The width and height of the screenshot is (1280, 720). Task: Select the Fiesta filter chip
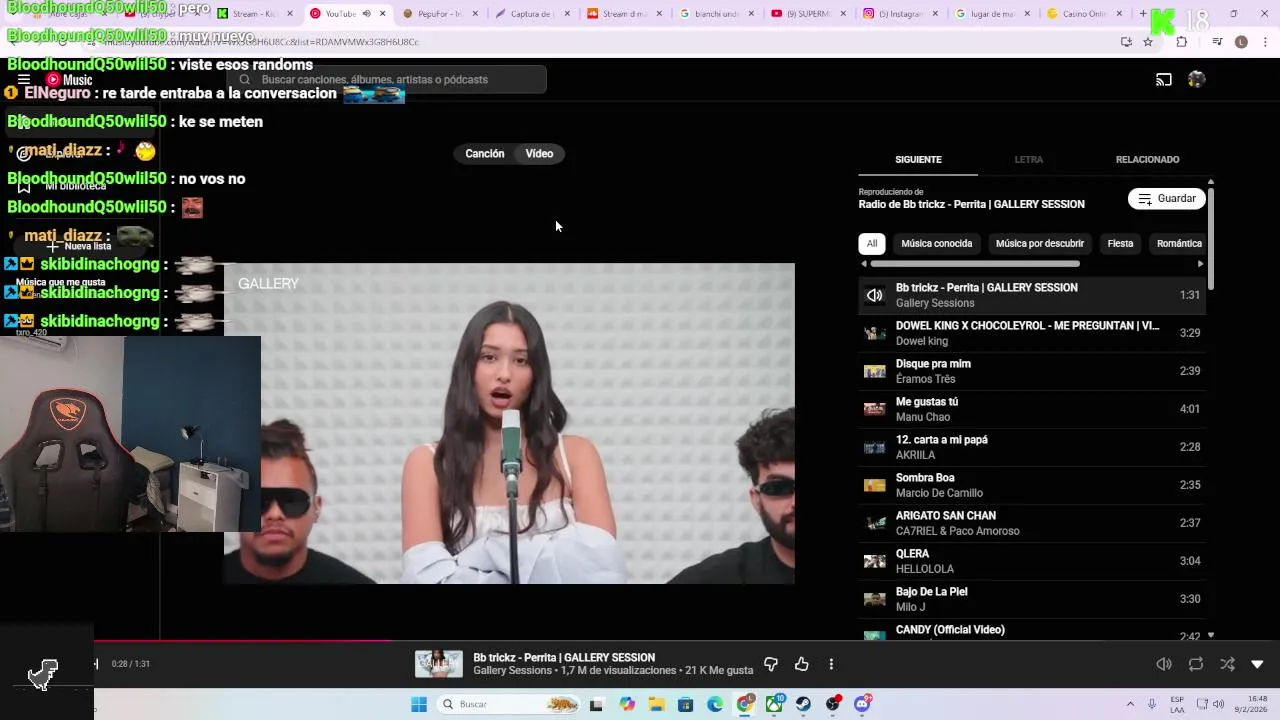1120,244
